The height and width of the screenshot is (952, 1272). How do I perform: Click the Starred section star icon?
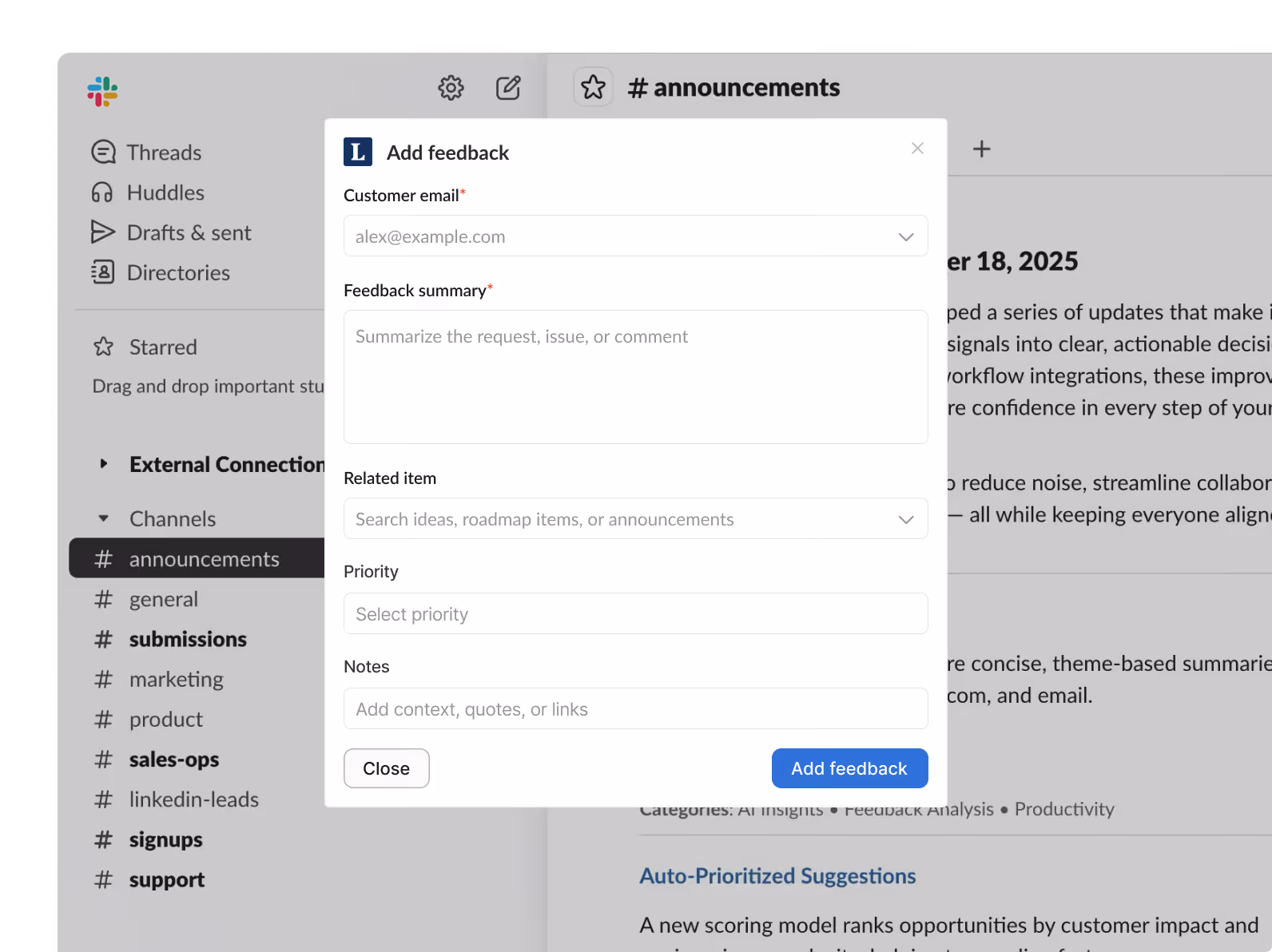pyautogui.click(x=104, y=347)
